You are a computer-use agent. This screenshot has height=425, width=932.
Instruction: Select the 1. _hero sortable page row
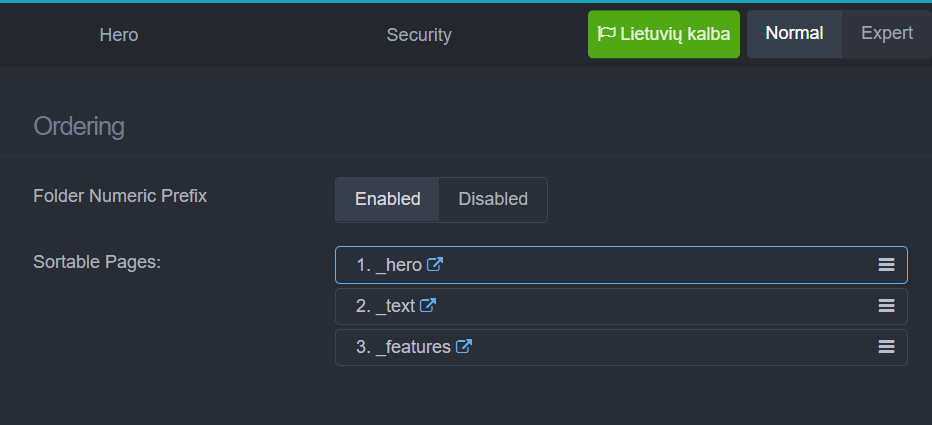621,265
